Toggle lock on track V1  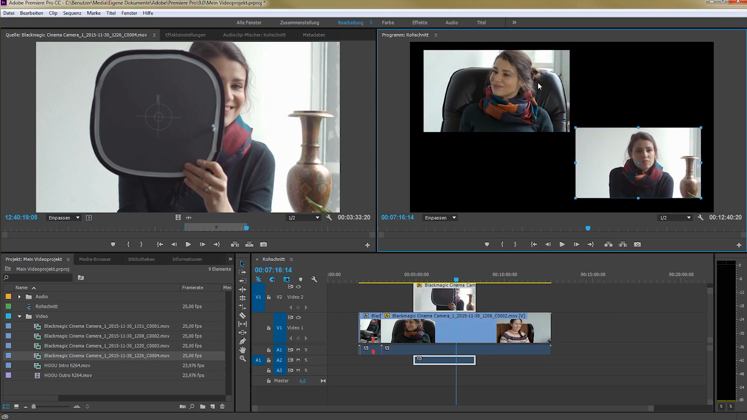(x=268, y=328)
